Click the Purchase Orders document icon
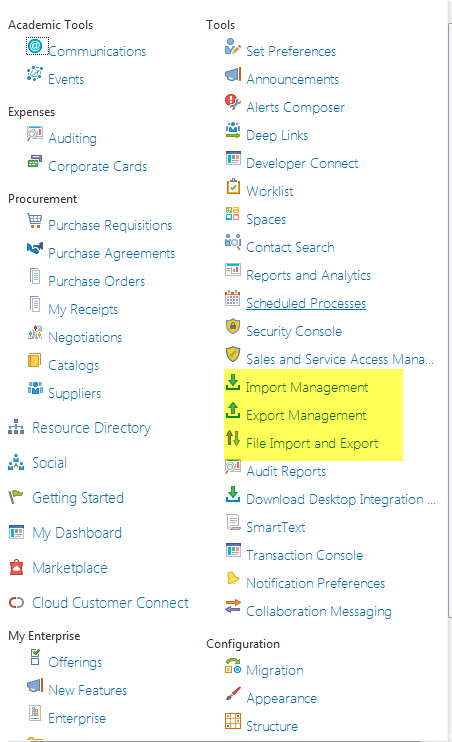 [35, 276]
